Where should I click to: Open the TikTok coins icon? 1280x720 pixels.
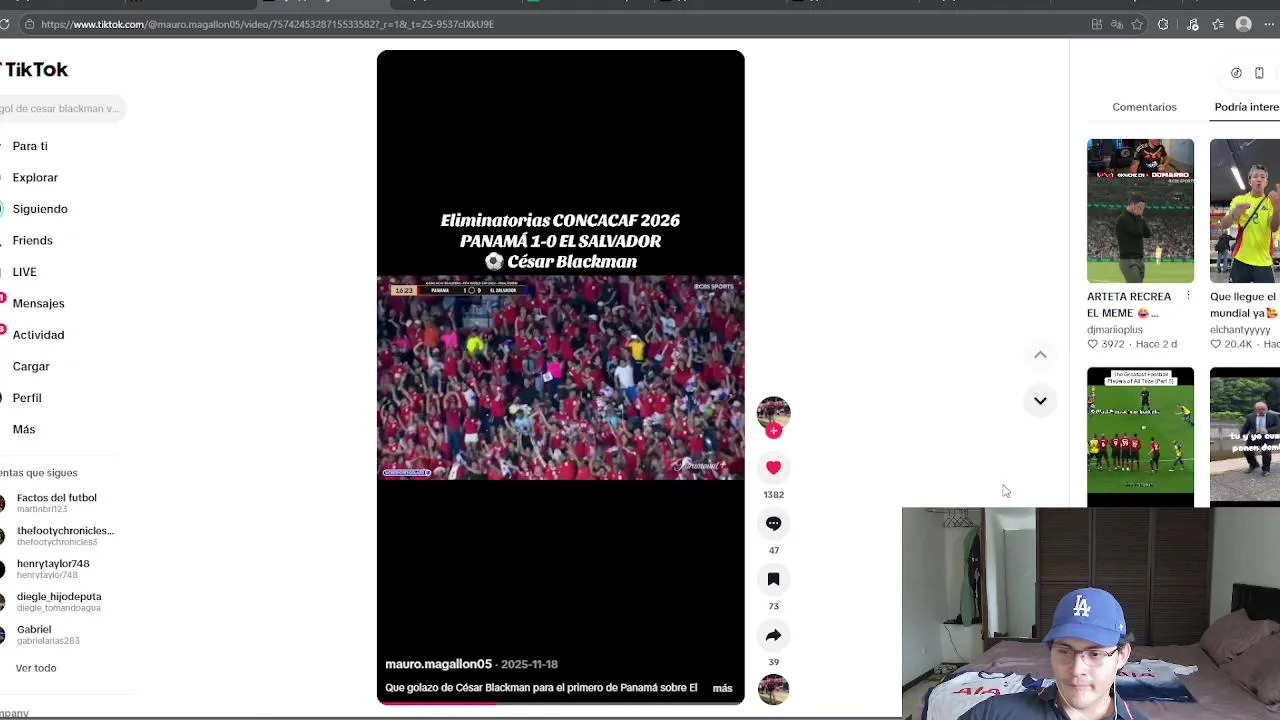pyautogui.click(x=1236, y=73)
